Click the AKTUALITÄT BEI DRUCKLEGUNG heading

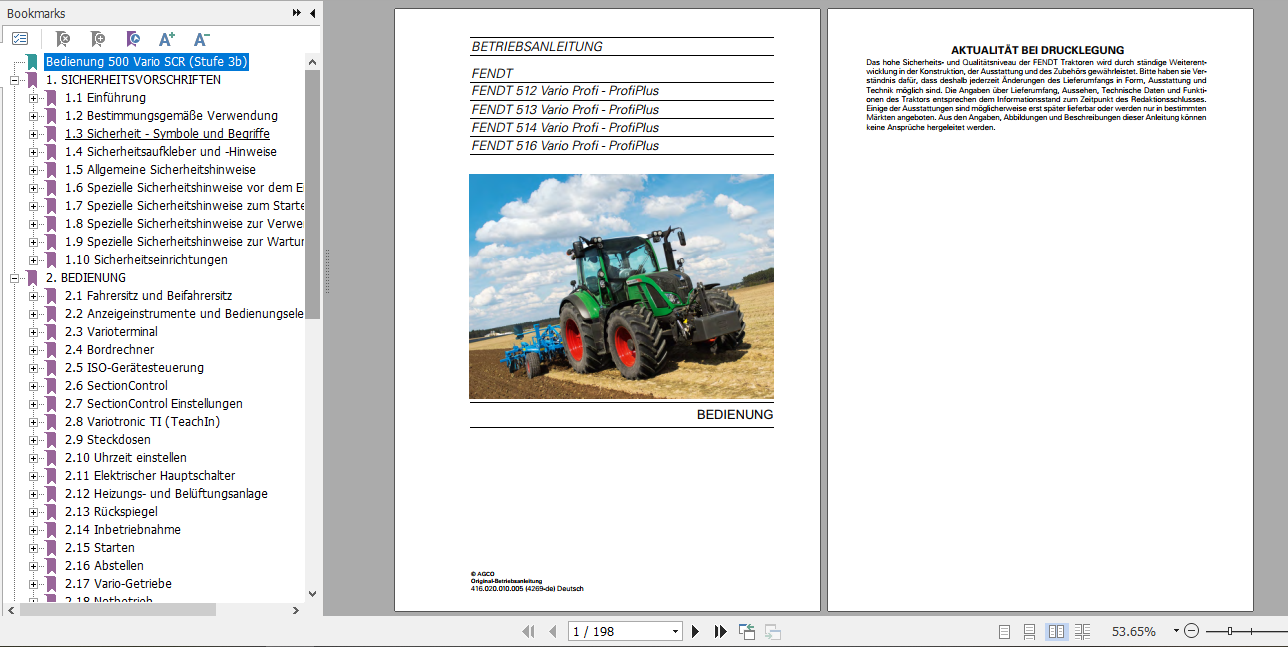(1037, 50)
